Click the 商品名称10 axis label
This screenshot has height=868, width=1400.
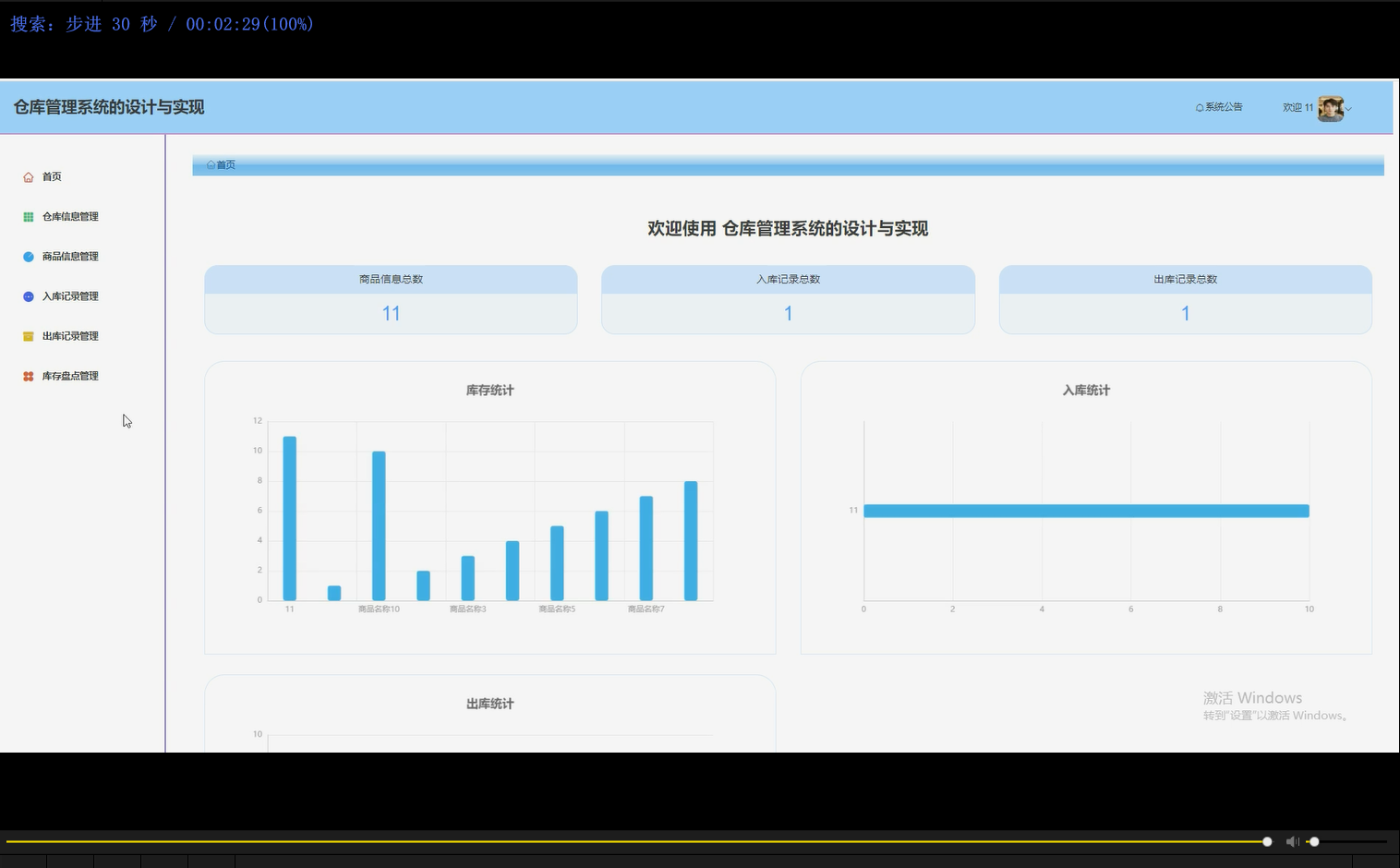[379, 609]
